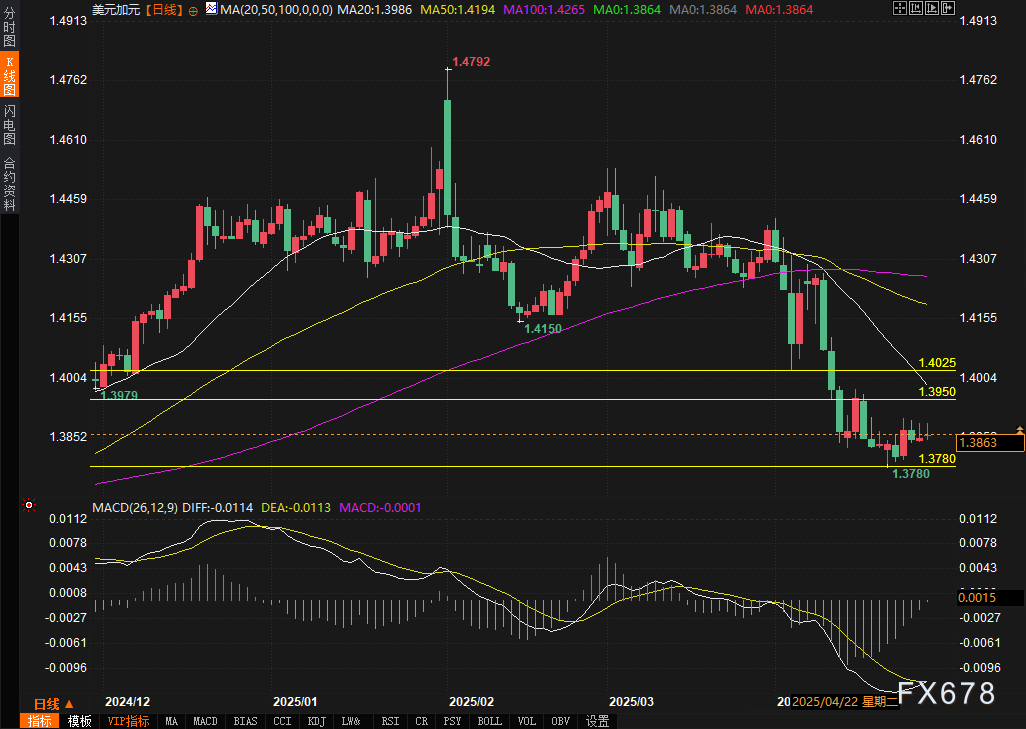Toggle the MACD indicator button
The height and width of the screenshot is (729, 1026).
(205, 721)
